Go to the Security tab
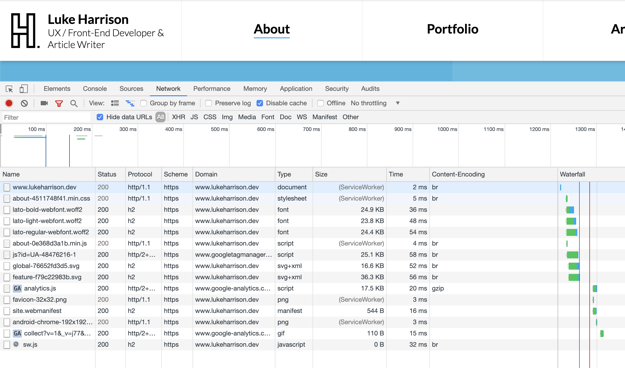This screenshot has width=625, height=368. 337,89
